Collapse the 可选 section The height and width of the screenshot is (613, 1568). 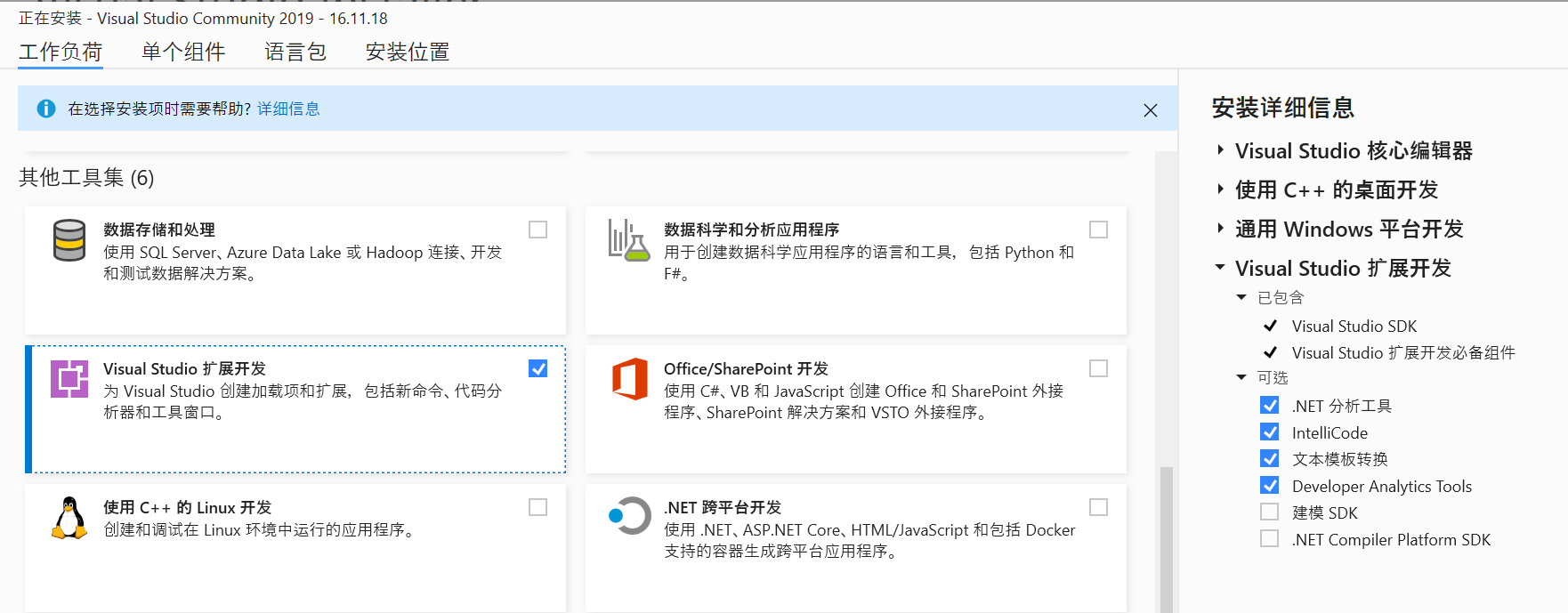1241,377
